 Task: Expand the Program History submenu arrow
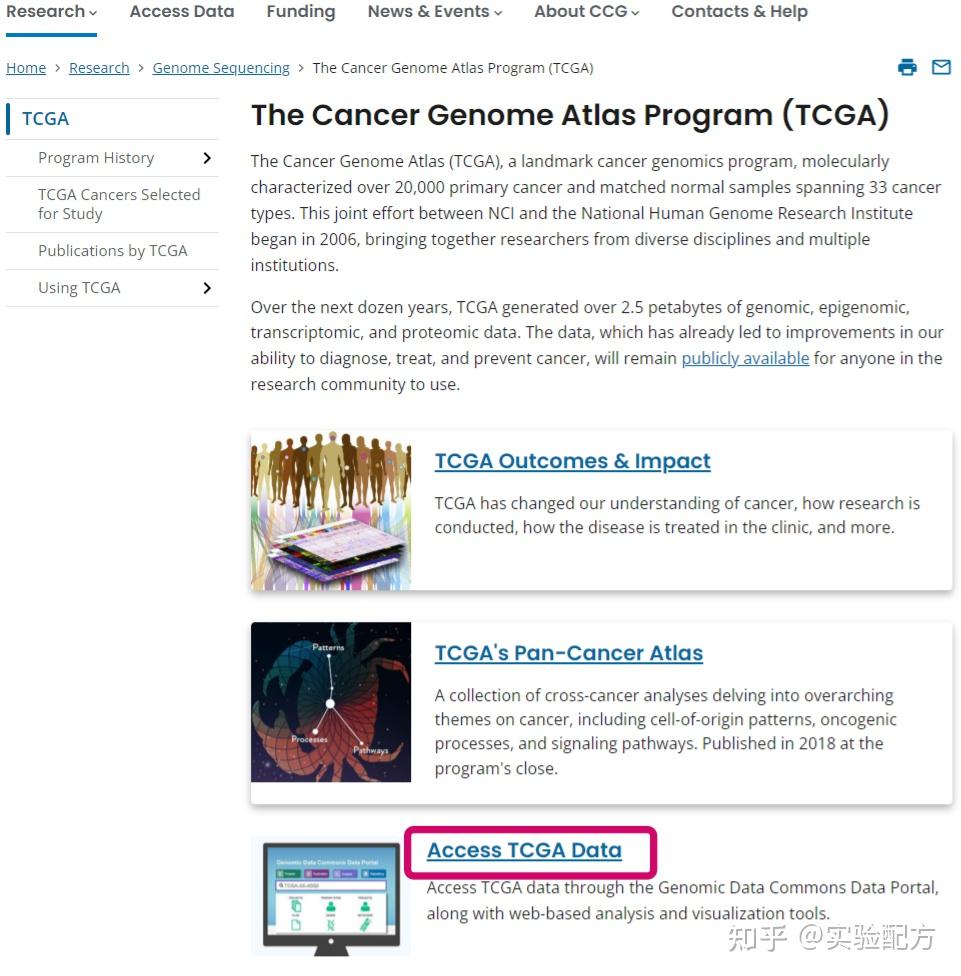tap(207, 158)
